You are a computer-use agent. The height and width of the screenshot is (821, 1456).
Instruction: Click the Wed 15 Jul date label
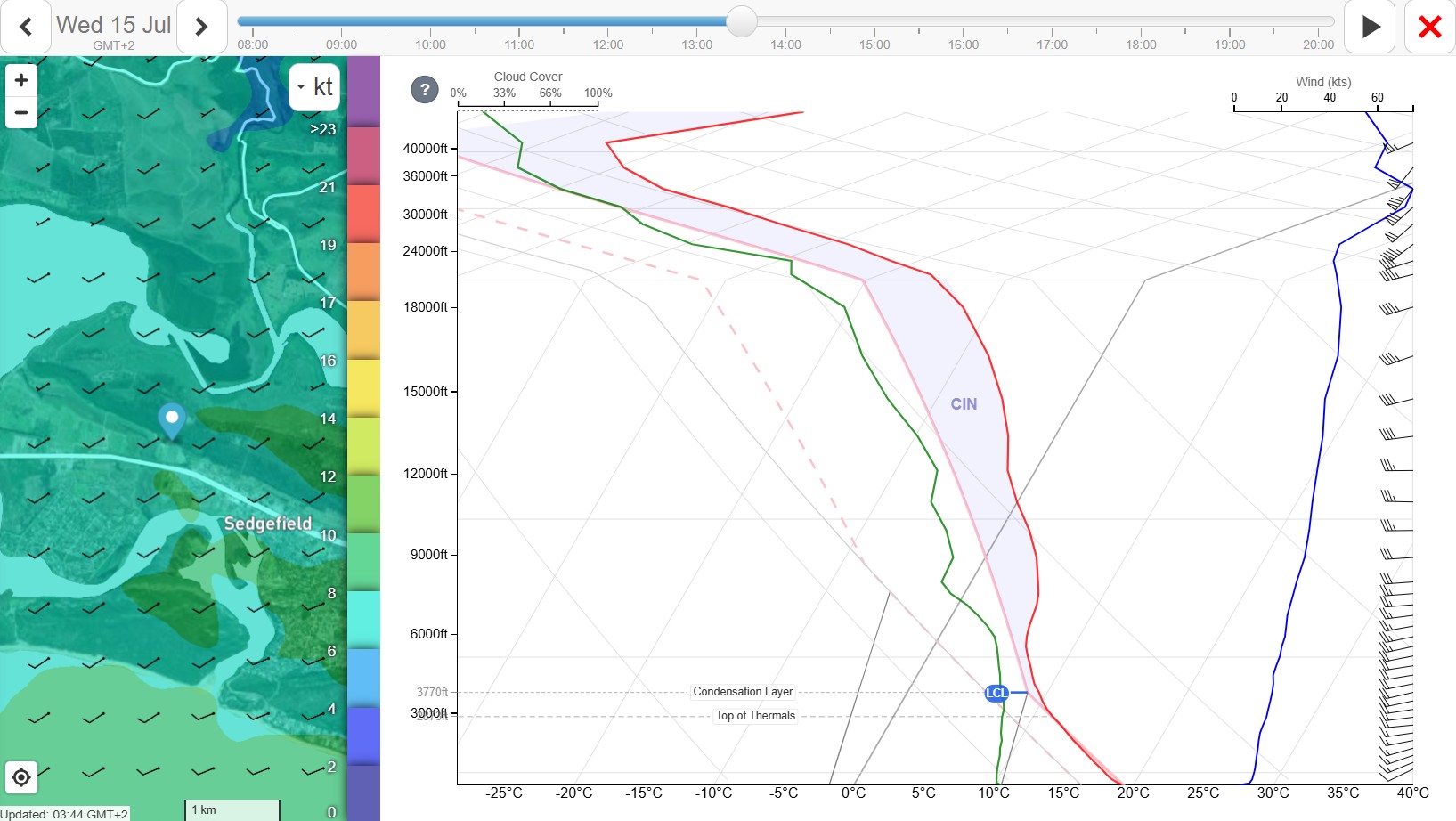(114, 25)
